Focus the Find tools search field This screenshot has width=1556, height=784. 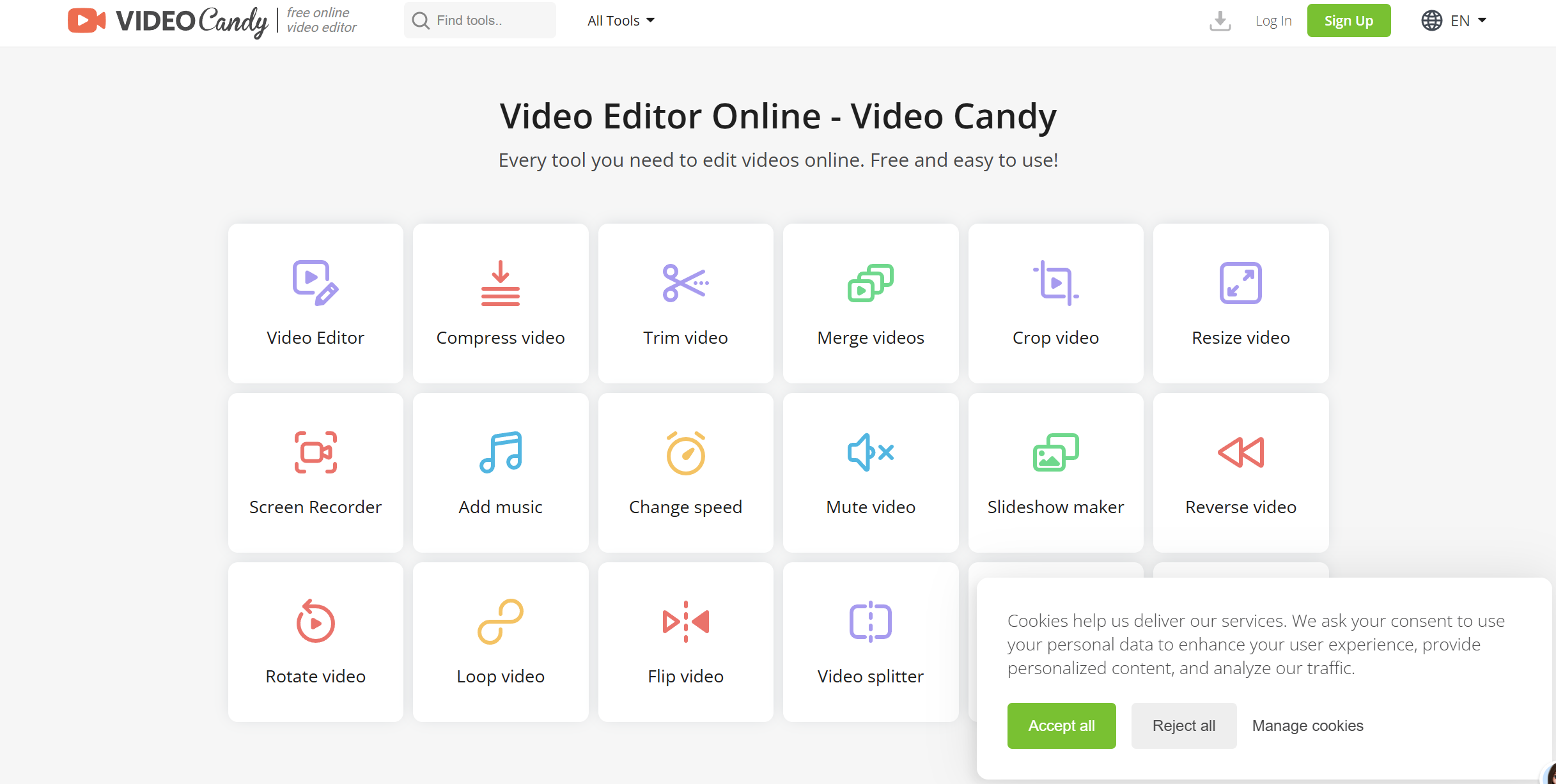480,20
